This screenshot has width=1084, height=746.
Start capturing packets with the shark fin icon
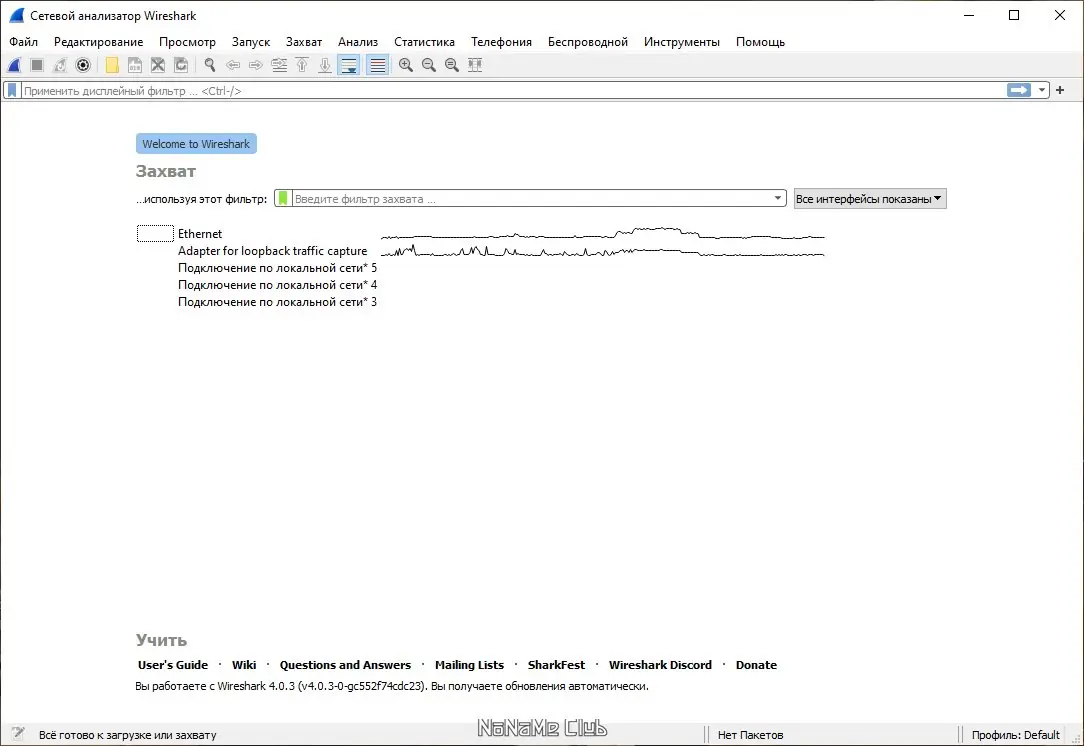(15, 65)
